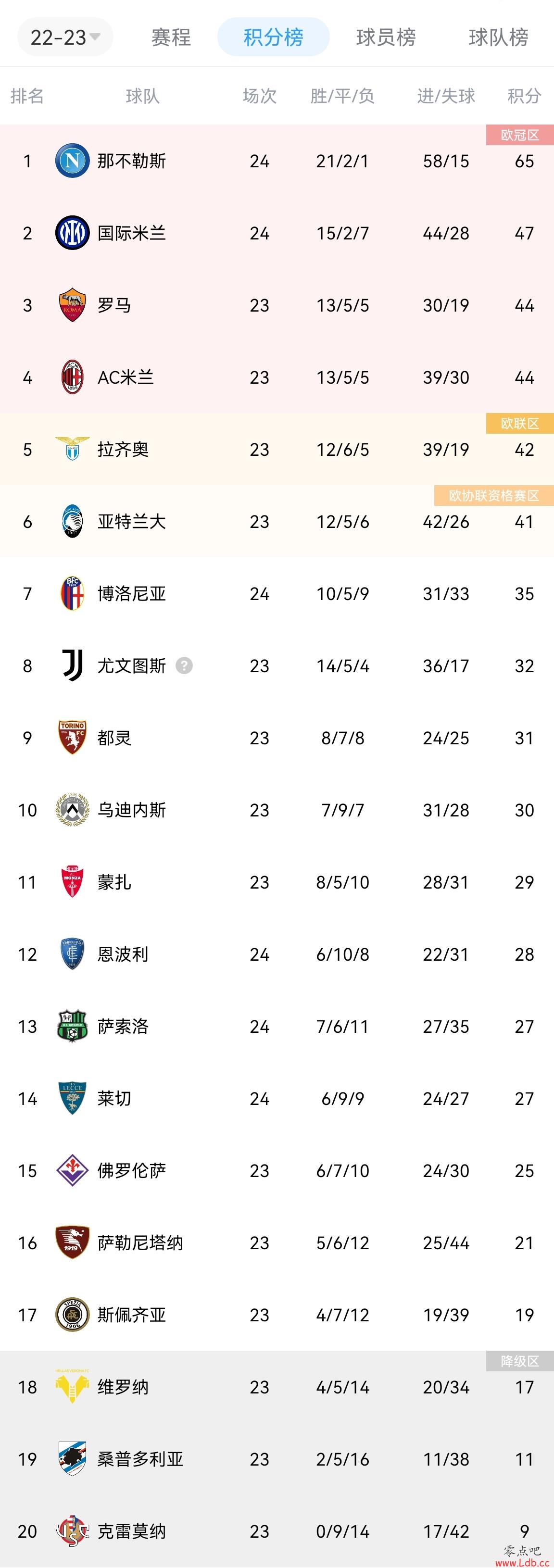554x1568 pixels.
Task: Open the 球员榜 tab
Action: pyautogui.click(x=386, y=37)
